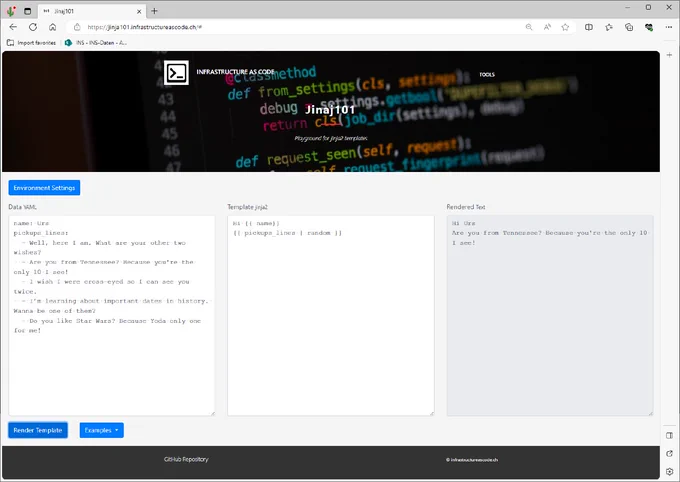Viewport: 680px width, 482px height.
Task: Select the Jinaj101 browser tab
Action: (92, 11)
